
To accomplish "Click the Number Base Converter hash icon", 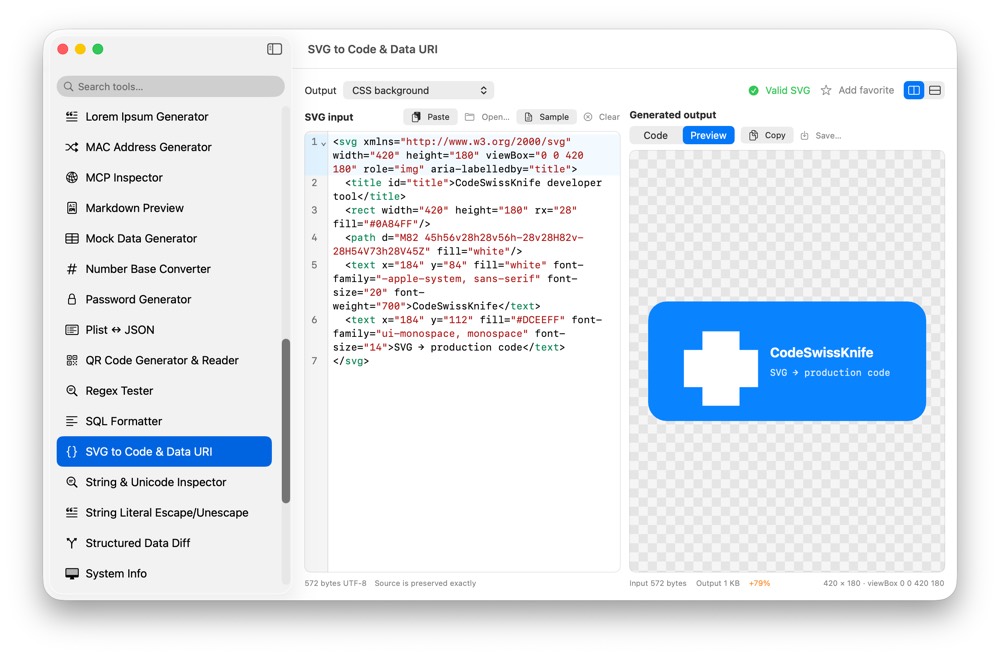I will (x=72, y=269).
